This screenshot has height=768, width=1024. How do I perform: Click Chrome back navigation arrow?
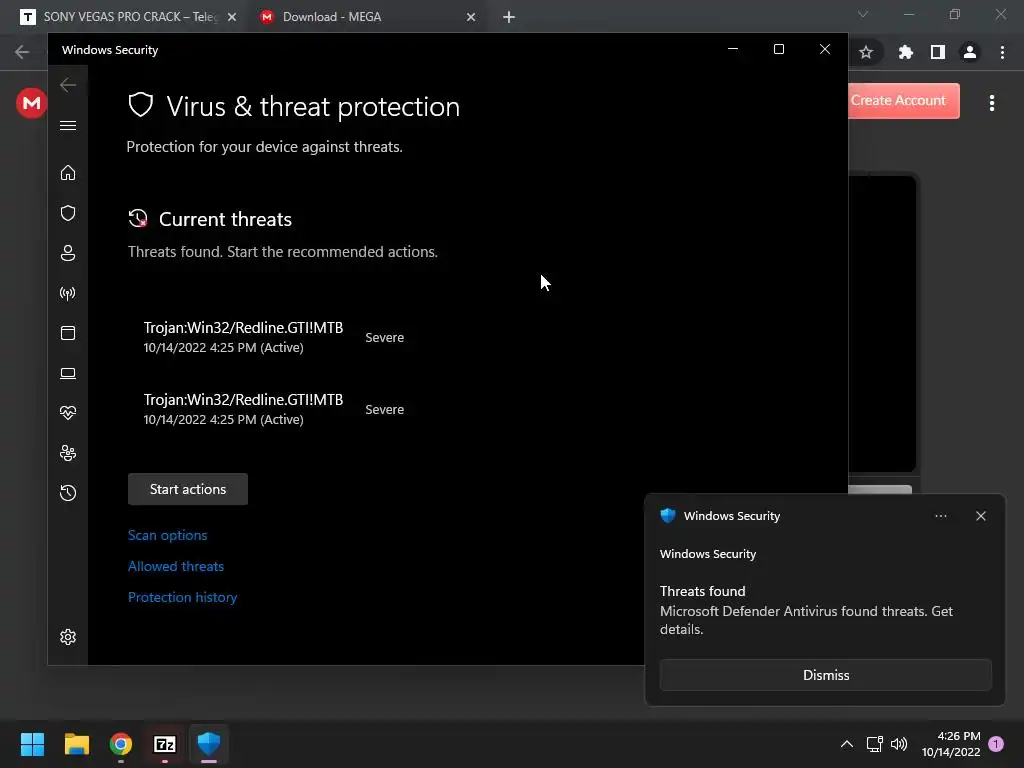click(x=22, y=52)
